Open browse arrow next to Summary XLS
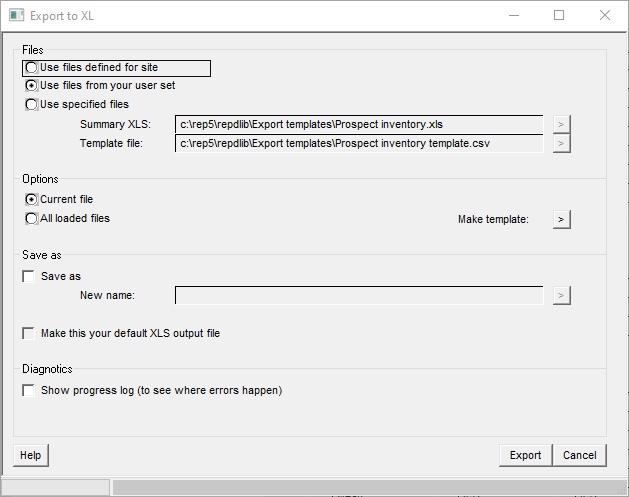Viewport: 629px width, 497px height. (562, 124)
